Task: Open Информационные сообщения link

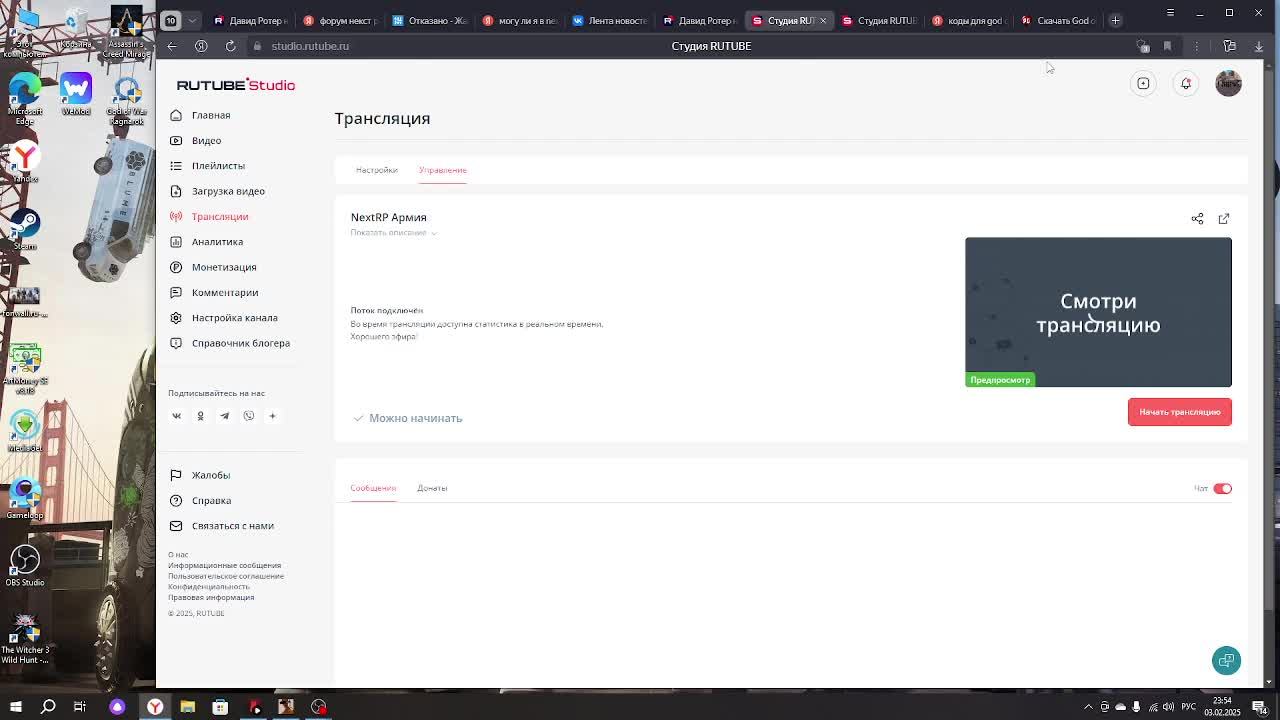Action: pos(224,565)
